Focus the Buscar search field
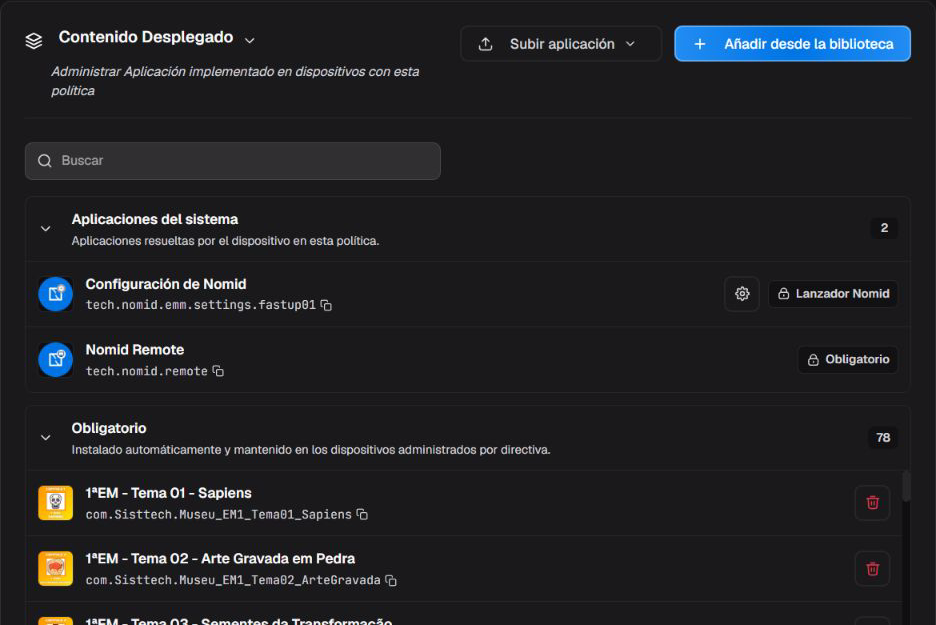The image size is (936, 625). coord(233,161)
